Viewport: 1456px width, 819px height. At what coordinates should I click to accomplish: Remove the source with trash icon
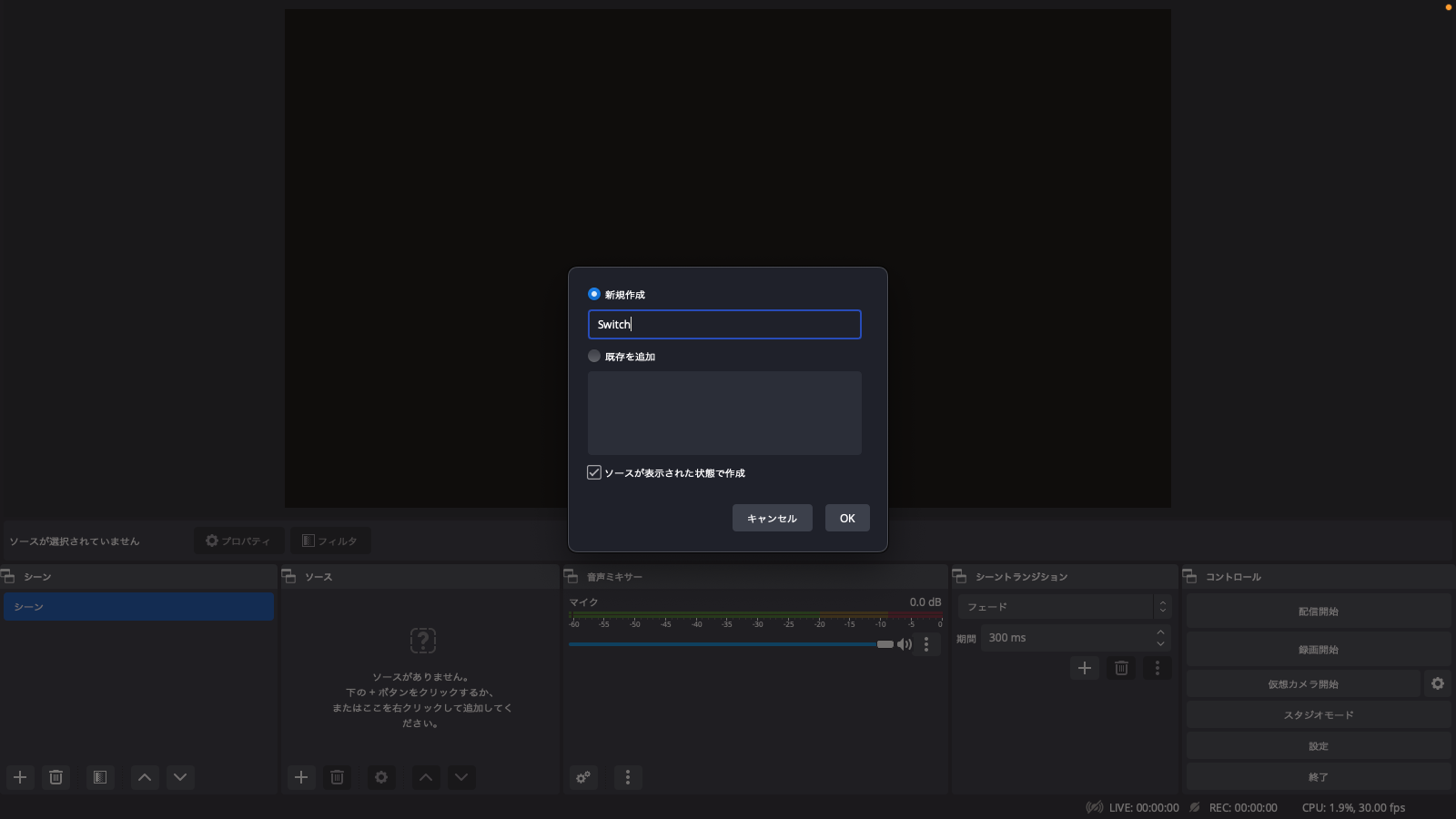[337, 777]
